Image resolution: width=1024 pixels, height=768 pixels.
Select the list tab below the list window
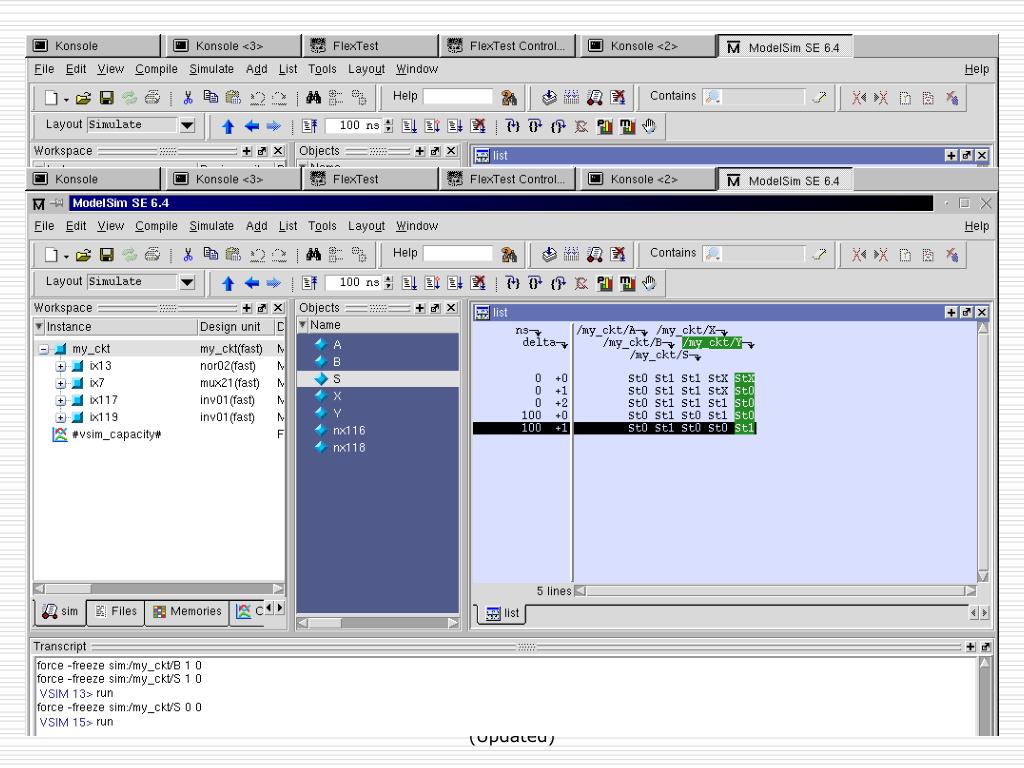coord(502,613)
